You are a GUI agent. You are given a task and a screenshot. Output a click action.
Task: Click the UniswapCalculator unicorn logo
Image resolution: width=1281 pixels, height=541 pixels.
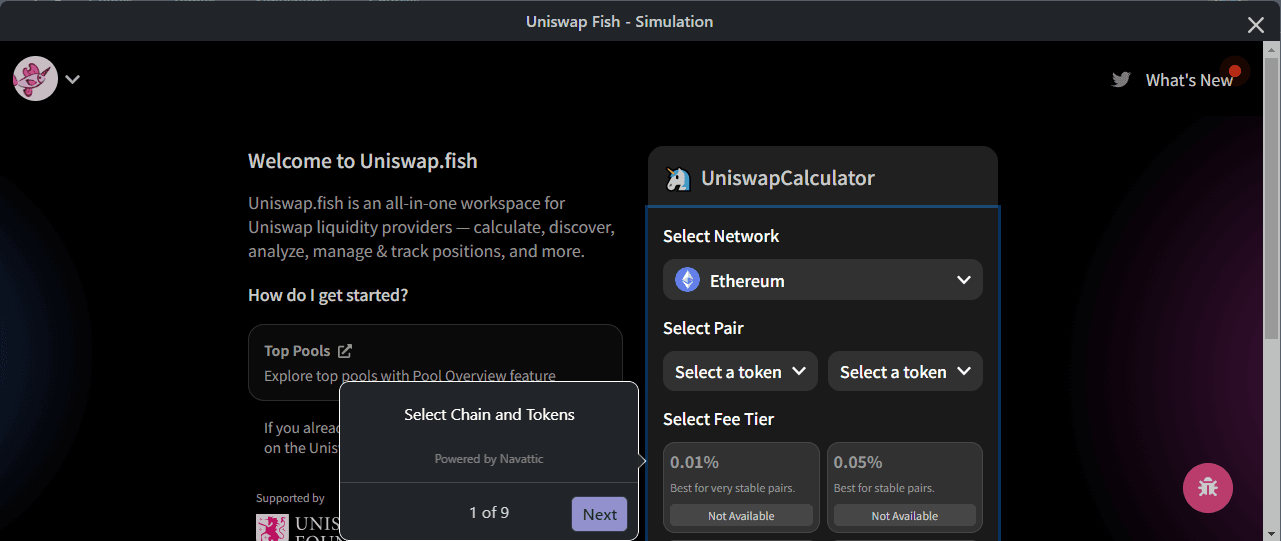(678, 179)
